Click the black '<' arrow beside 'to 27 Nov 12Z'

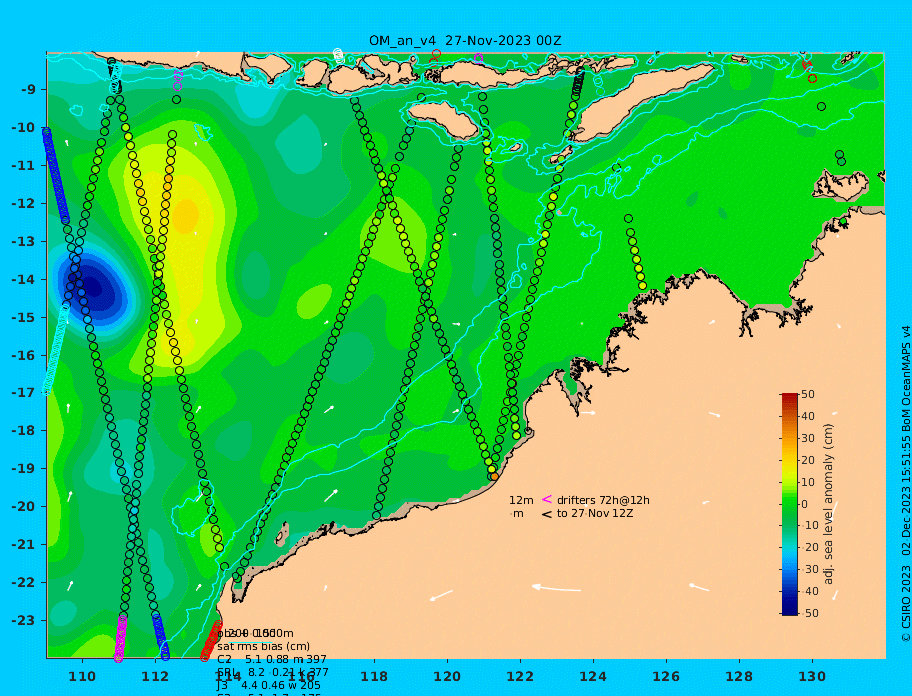[x=547, y=514]
